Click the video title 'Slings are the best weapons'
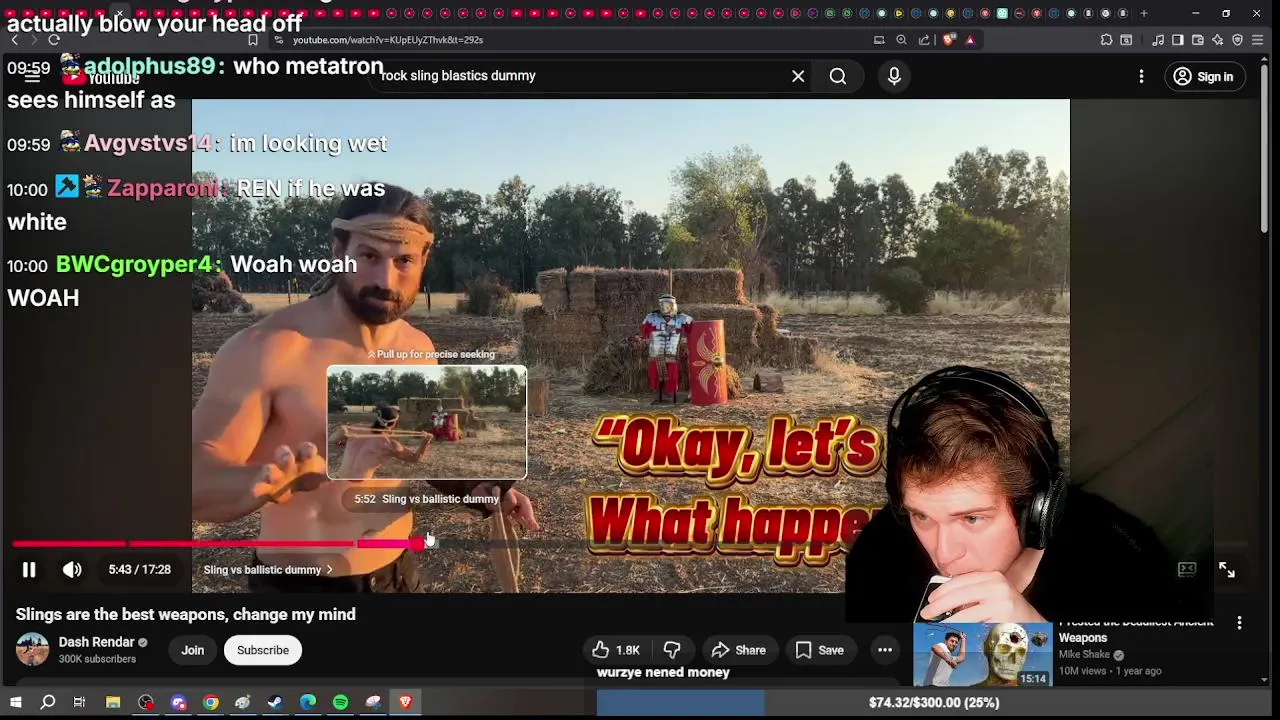This screenshot has height=720, width=1280. pos(185,614)
